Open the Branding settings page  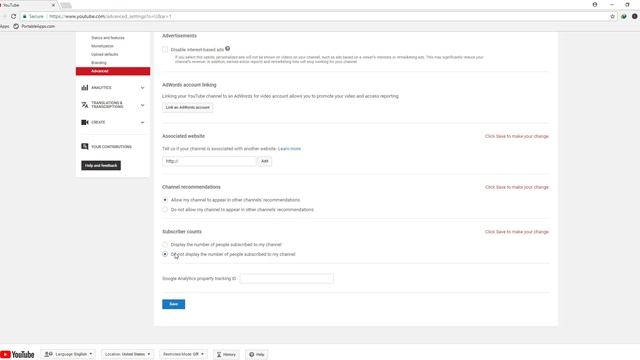(99, 63)
